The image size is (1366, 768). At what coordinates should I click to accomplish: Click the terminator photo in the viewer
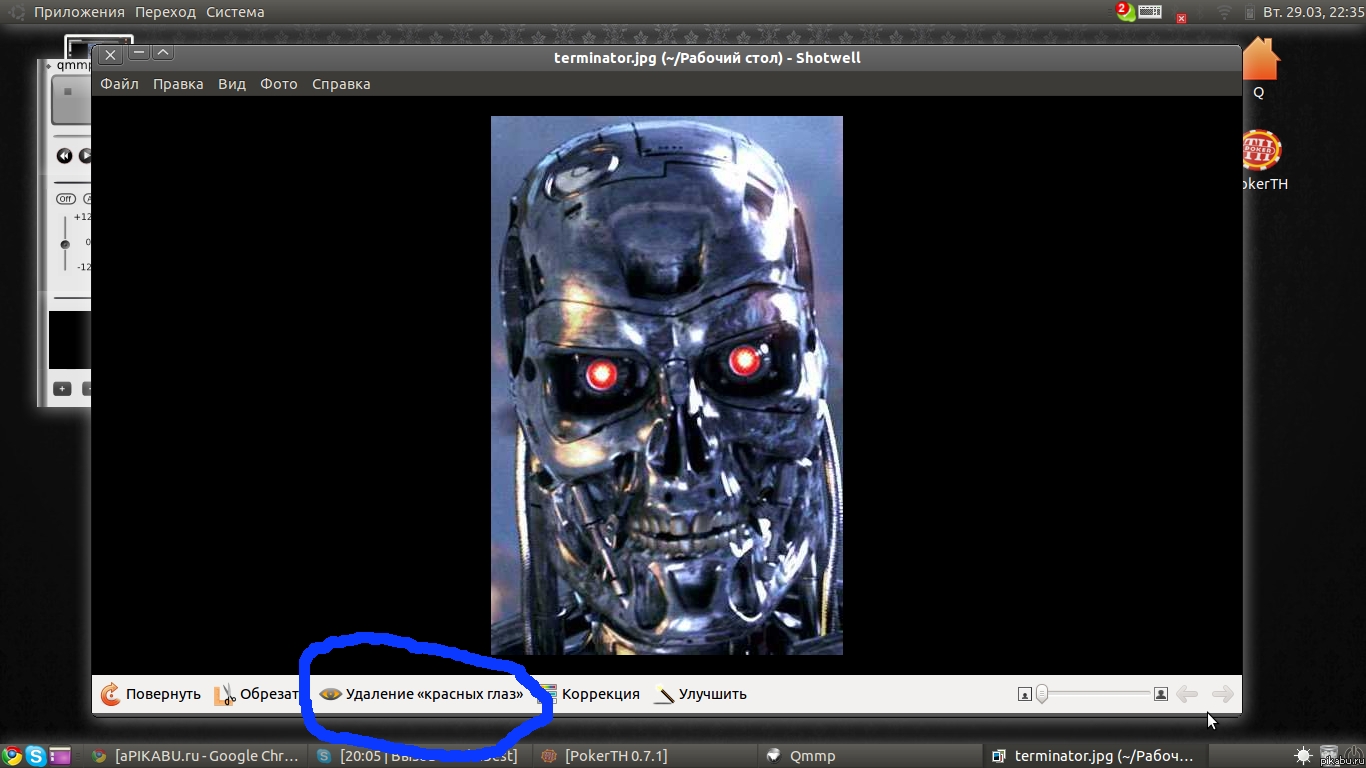tap(667, 385)
